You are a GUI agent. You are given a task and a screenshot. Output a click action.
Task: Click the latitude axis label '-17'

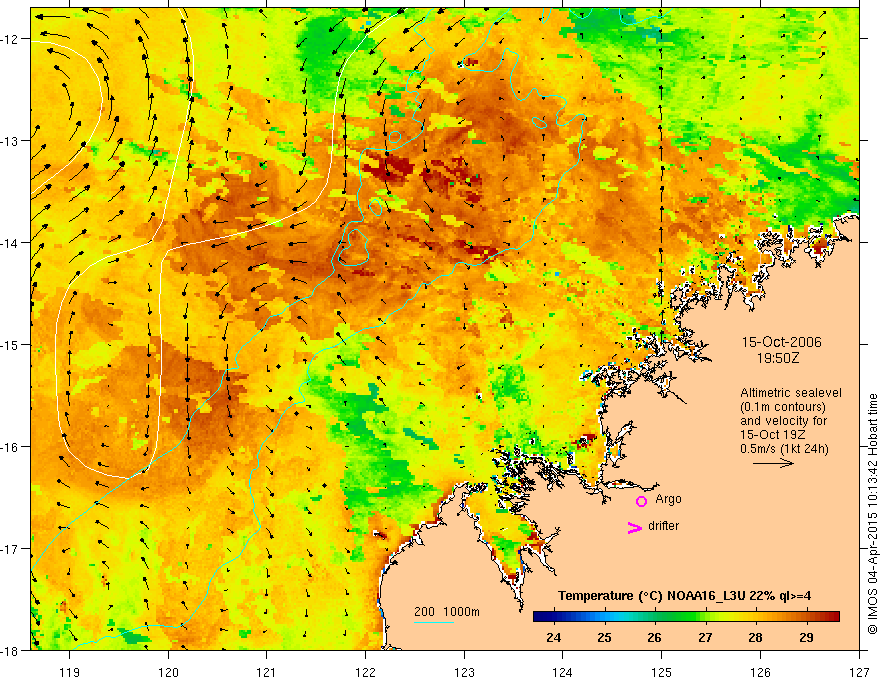coord(10,549)
